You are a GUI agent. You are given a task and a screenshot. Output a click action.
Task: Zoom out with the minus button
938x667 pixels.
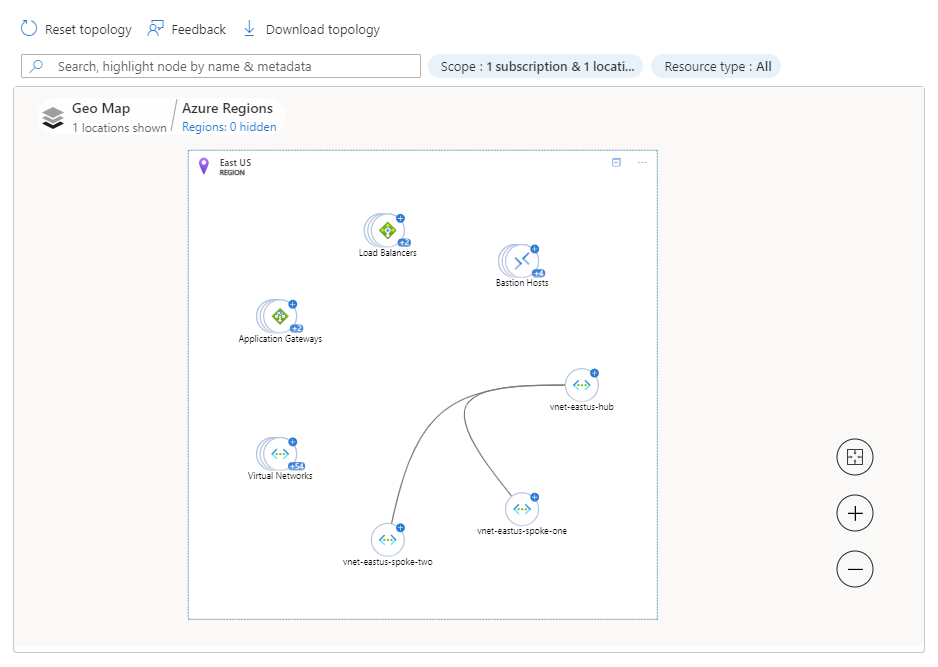(854, 570)
